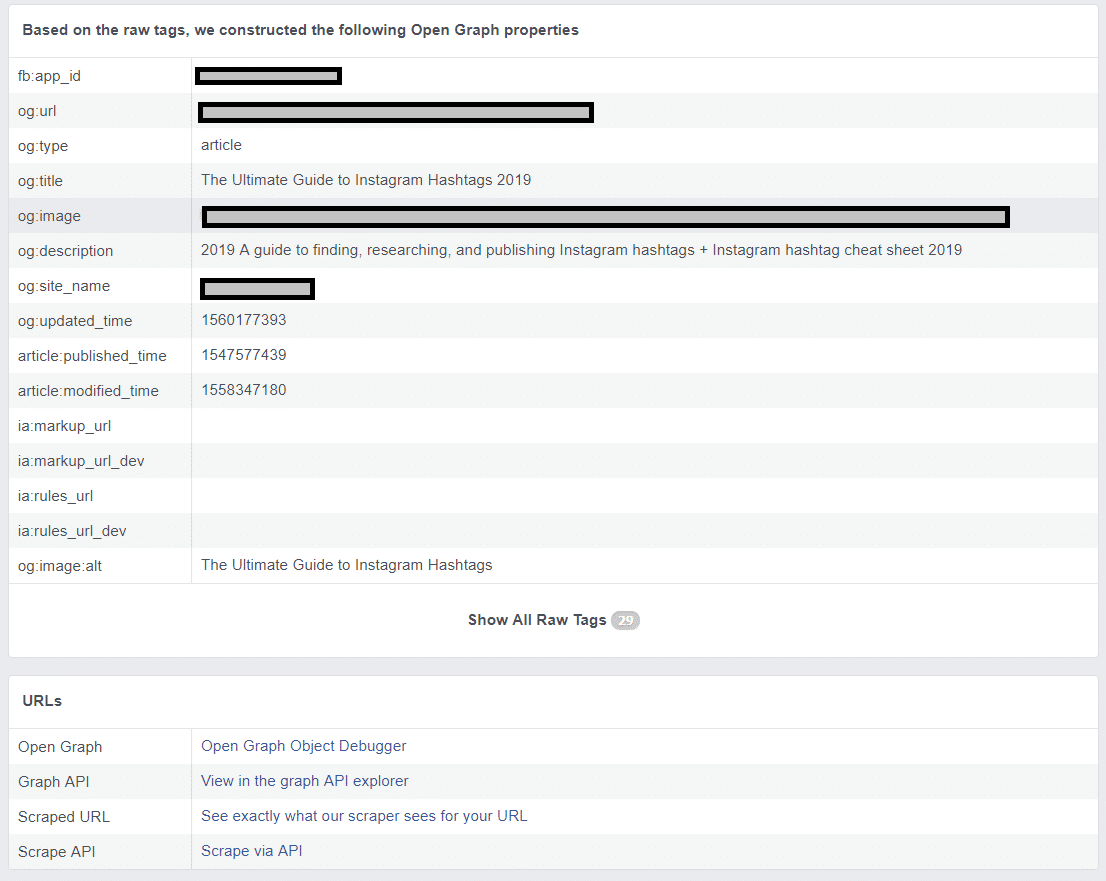Screen dimensions: 1106x881
Task: Click the Open Graph properties header text
Action: [x=298, y=29]
